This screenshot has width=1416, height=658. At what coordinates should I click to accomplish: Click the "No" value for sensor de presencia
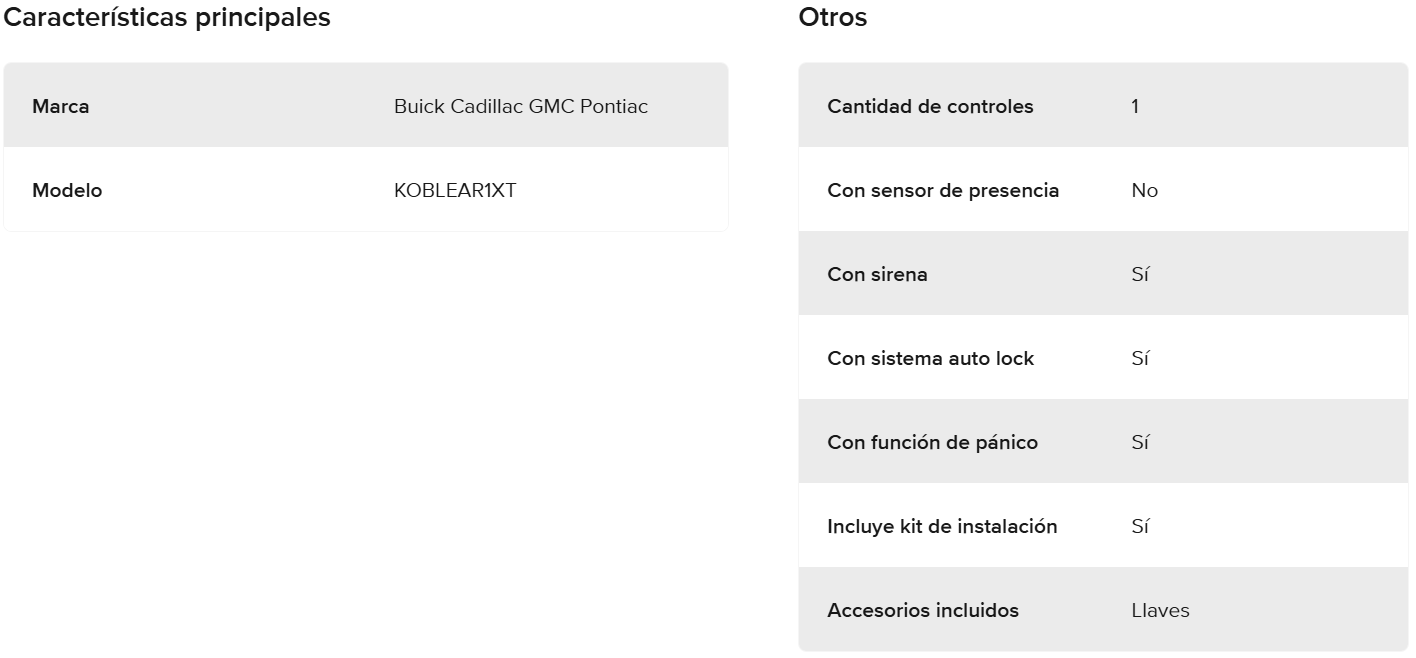click(x=1144, y=190)
